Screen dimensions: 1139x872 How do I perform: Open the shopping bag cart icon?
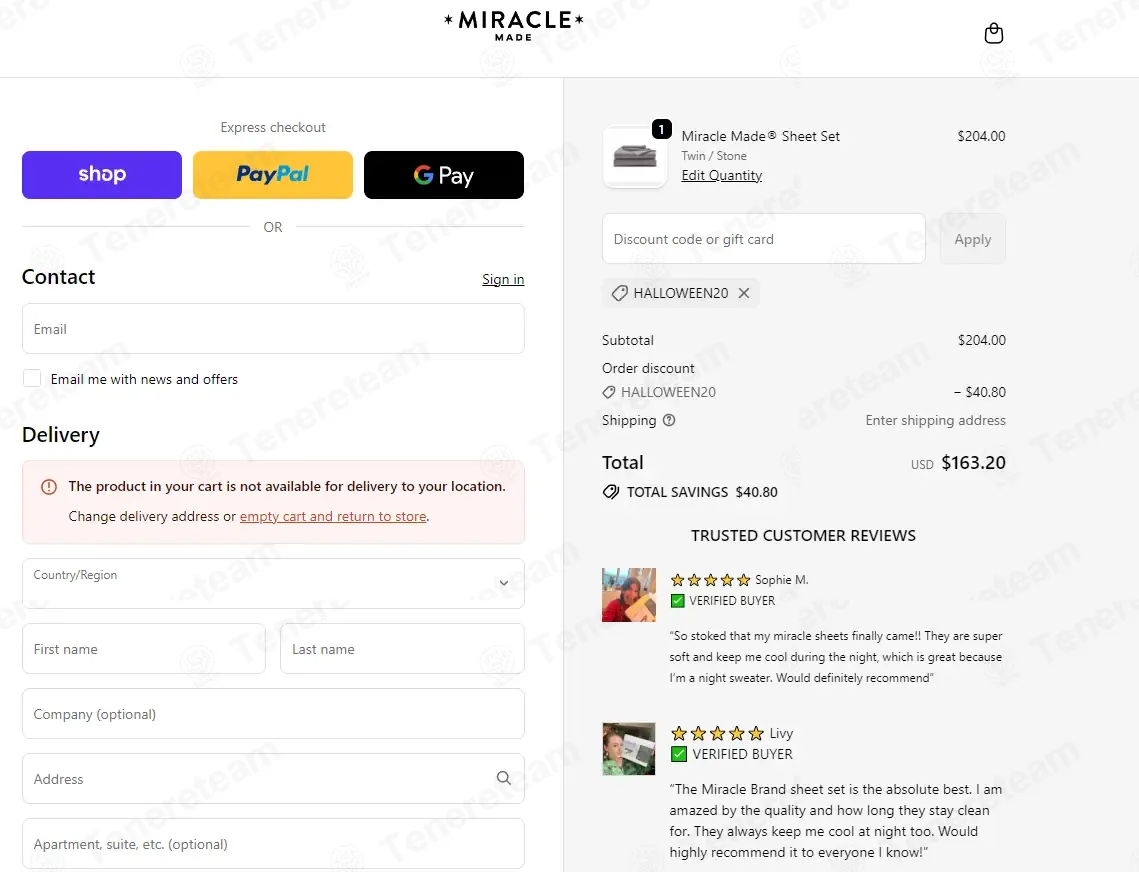pyautogui.click(x=993, y=34)
